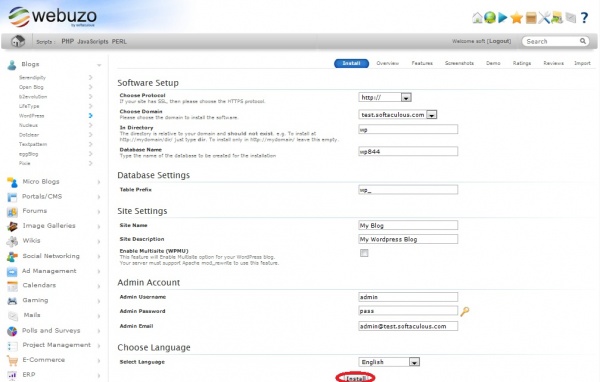This screenshot has height=382, width=600.
Task: Click the key icon beside Admin Password
Action: point(465,312)
